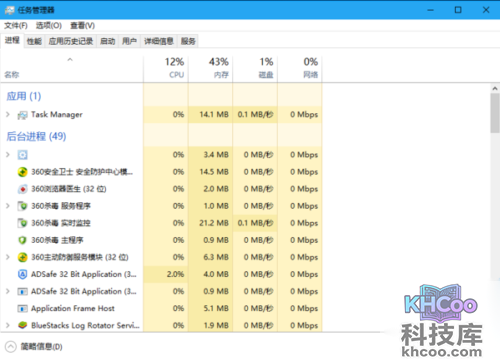Click the scrollbar up arrow
Viewport: 500px width, 361px height.
[495, 88]
